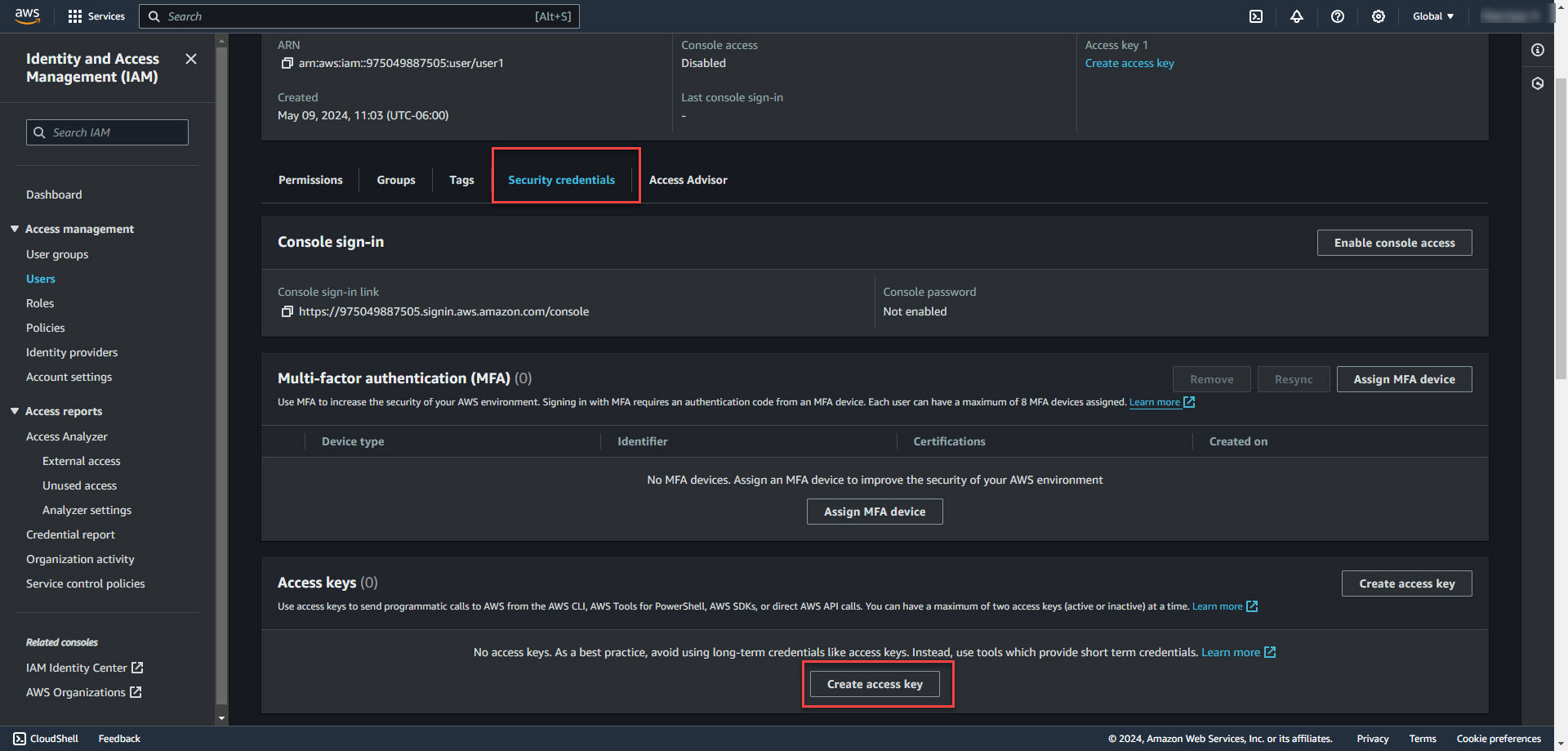Focus the top AWS search bar
The width and height of the screenshot is (1568, 751).
[359, 16]
